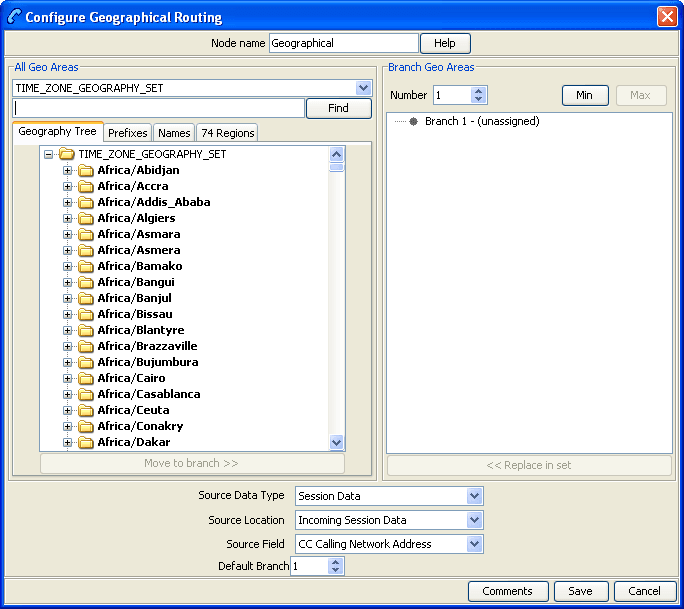Click the phone icon in title bar
The width and height of the screenshot is (684, 609).
[x=14, y=17]
